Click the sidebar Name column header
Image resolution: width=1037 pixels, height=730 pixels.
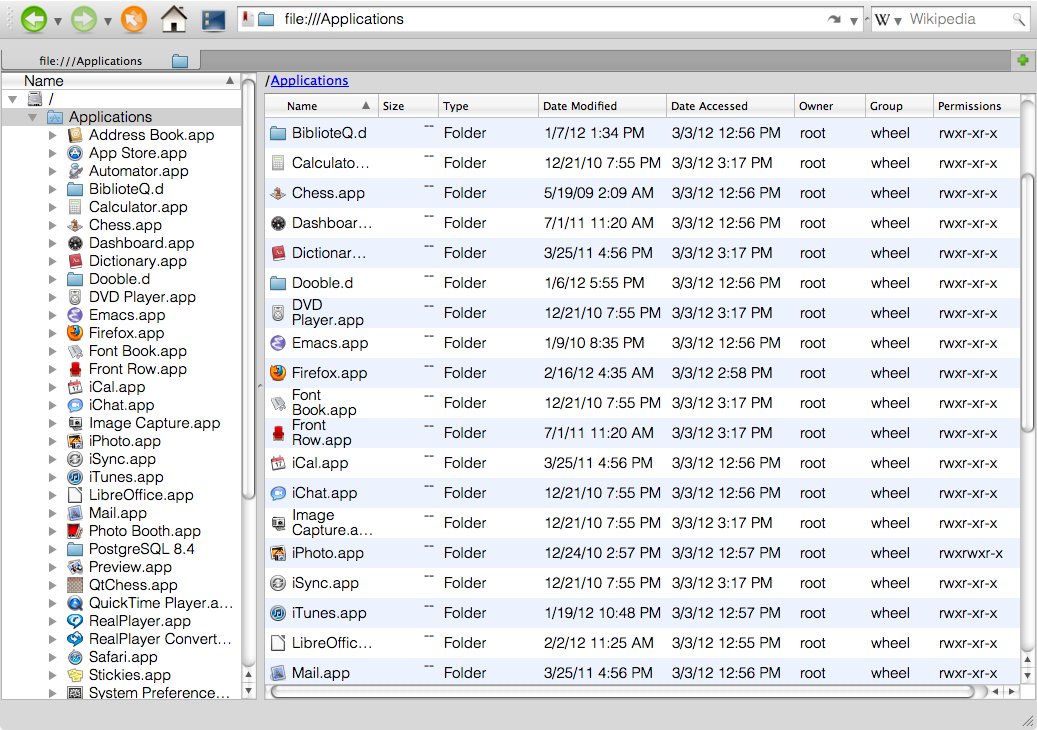point(120,81)
